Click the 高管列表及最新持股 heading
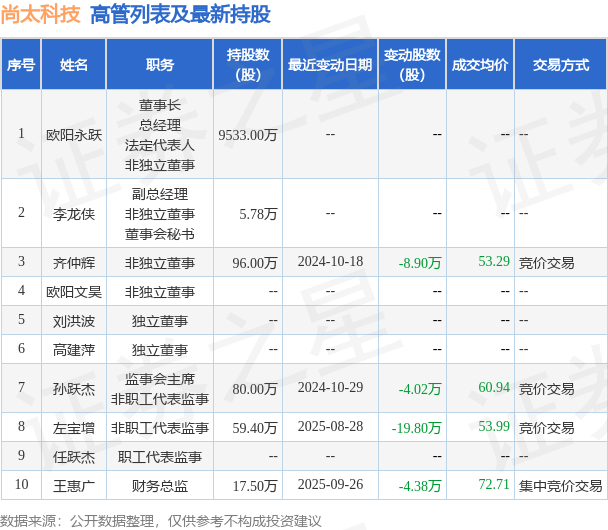Viewport: 608px width, 530px height. pyautogui.click(x=180, y=15)
